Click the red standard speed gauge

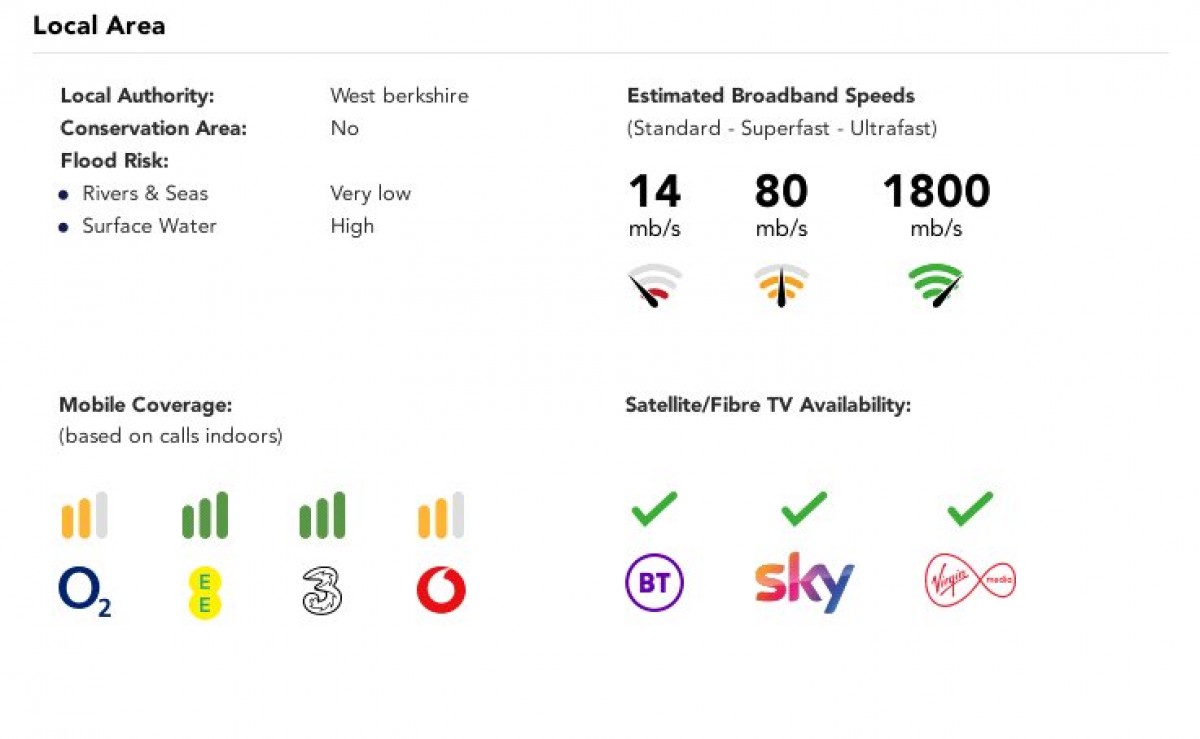point(655,285)
